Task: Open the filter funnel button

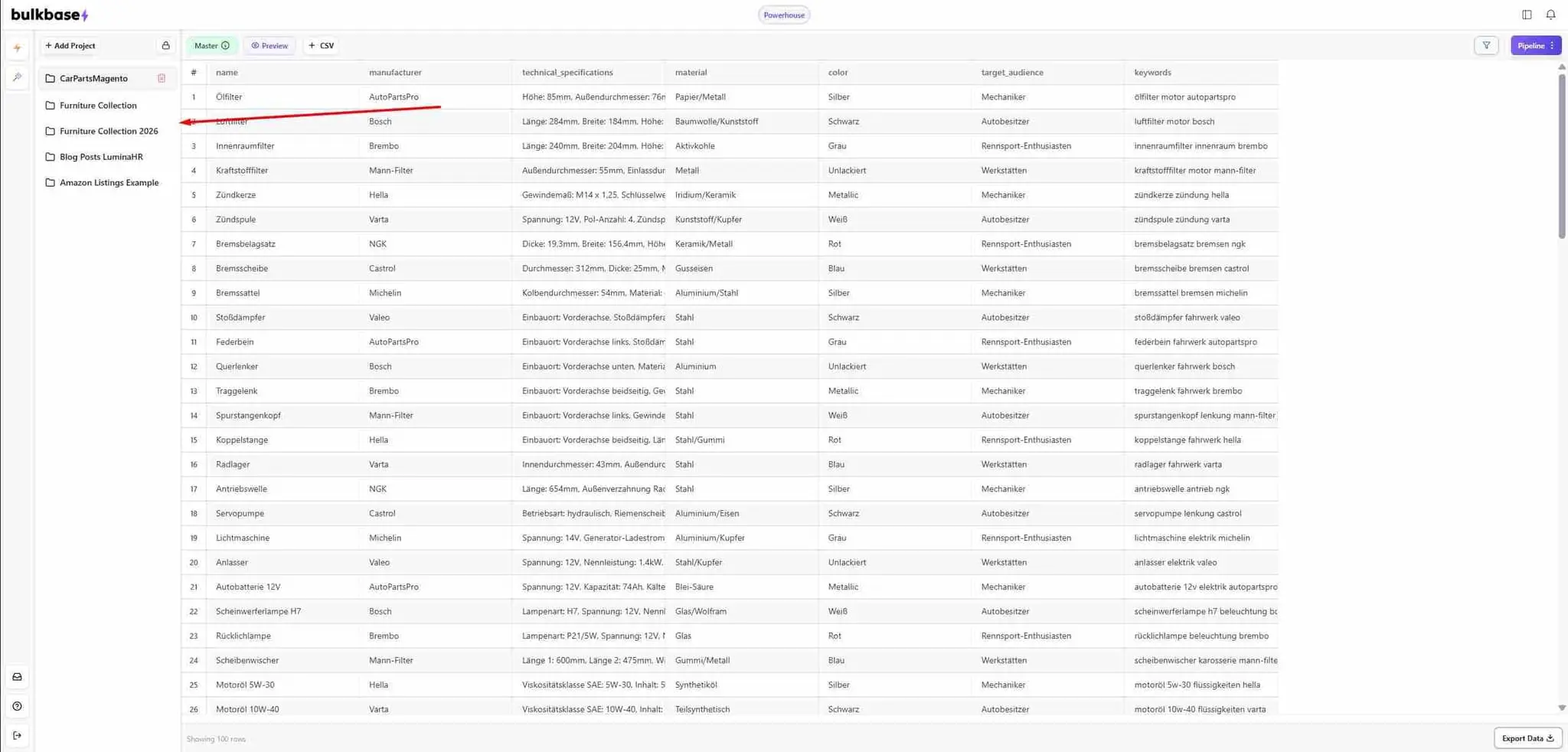Action: [x=1486, y=45]
